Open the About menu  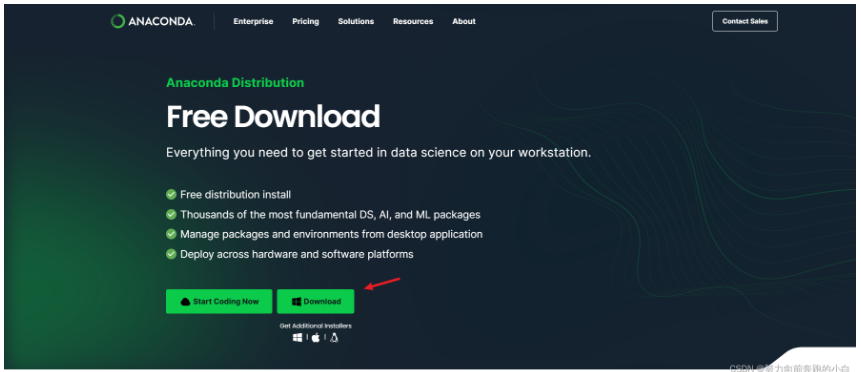[464, 21]
